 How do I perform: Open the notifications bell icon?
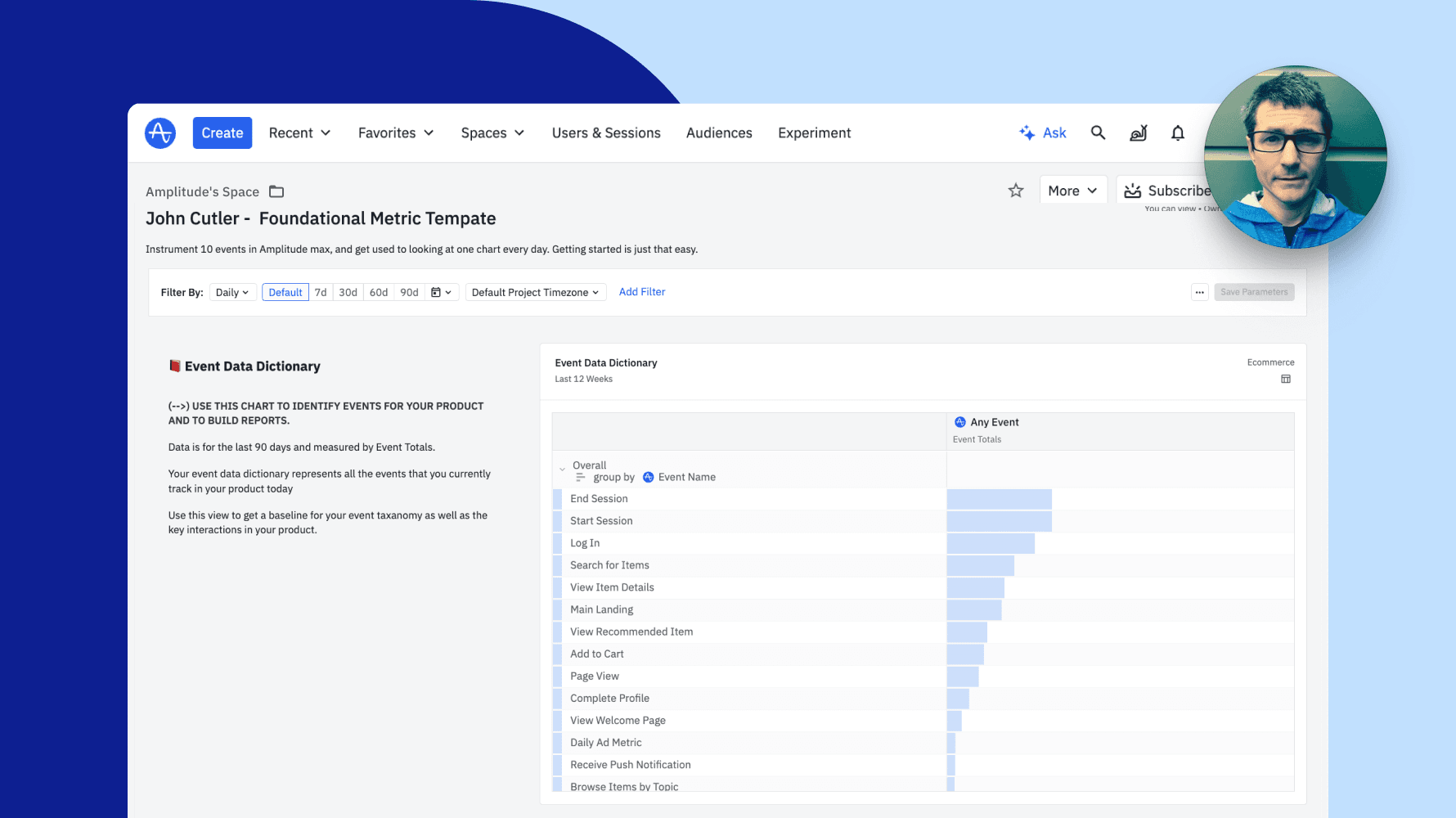(x=1177, y=133)
